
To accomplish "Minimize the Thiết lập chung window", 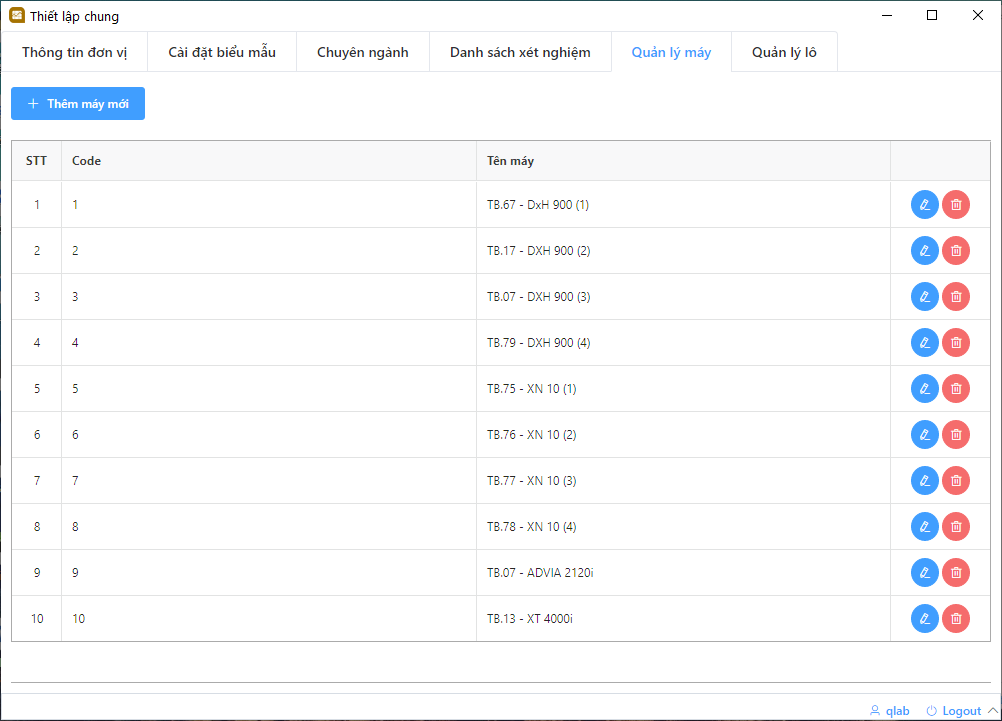I will [887, 15].
